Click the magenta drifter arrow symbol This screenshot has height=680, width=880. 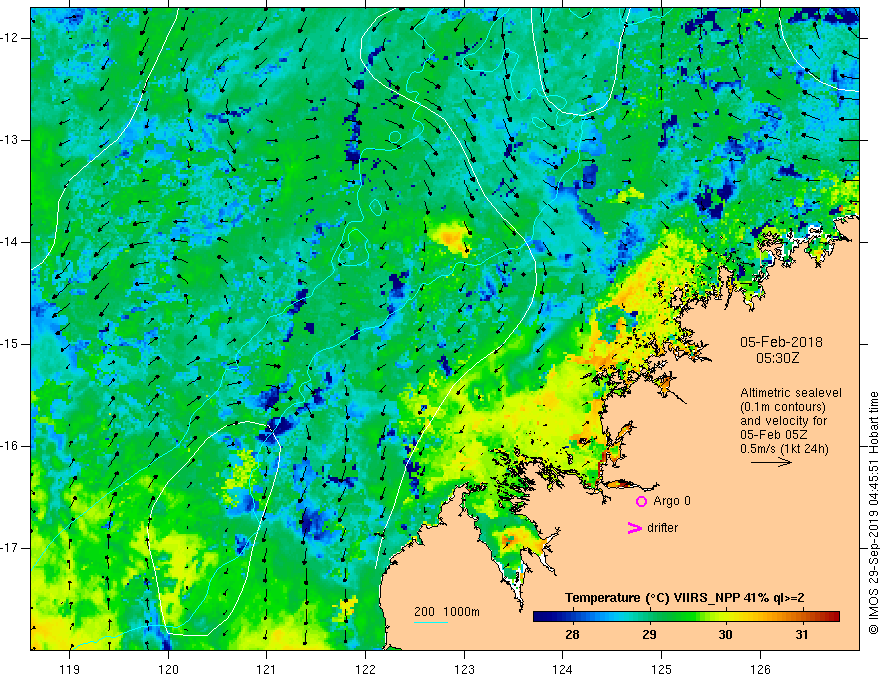pyautogui.click(x=635, y=528)
